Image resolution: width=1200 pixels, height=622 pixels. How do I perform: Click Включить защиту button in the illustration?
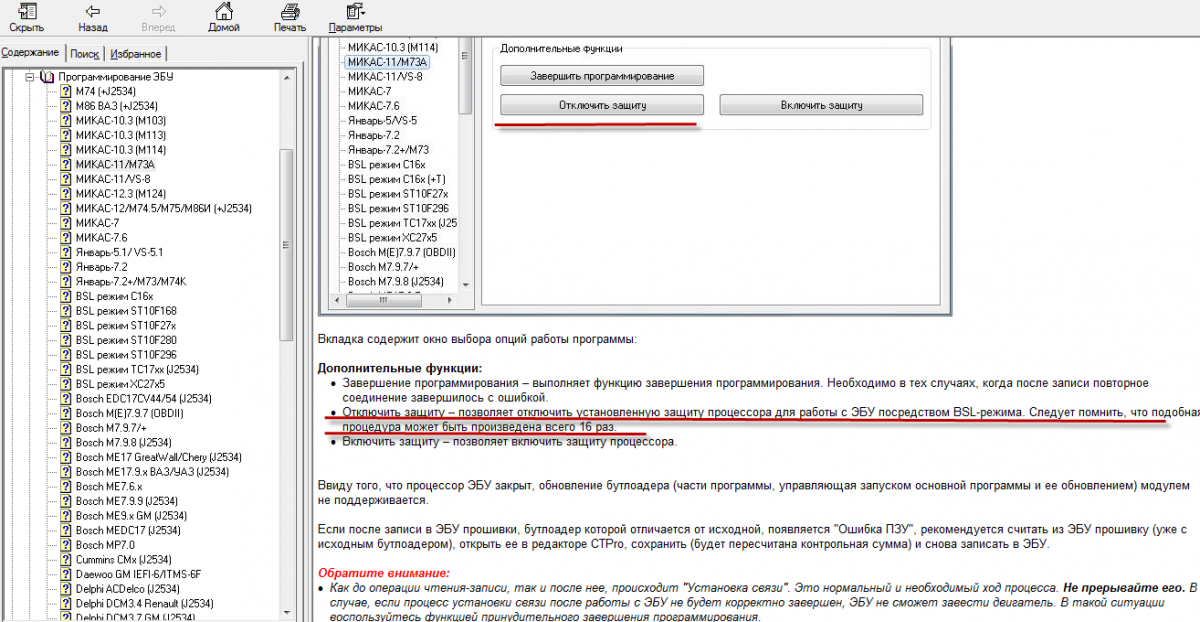click(821, 105)
